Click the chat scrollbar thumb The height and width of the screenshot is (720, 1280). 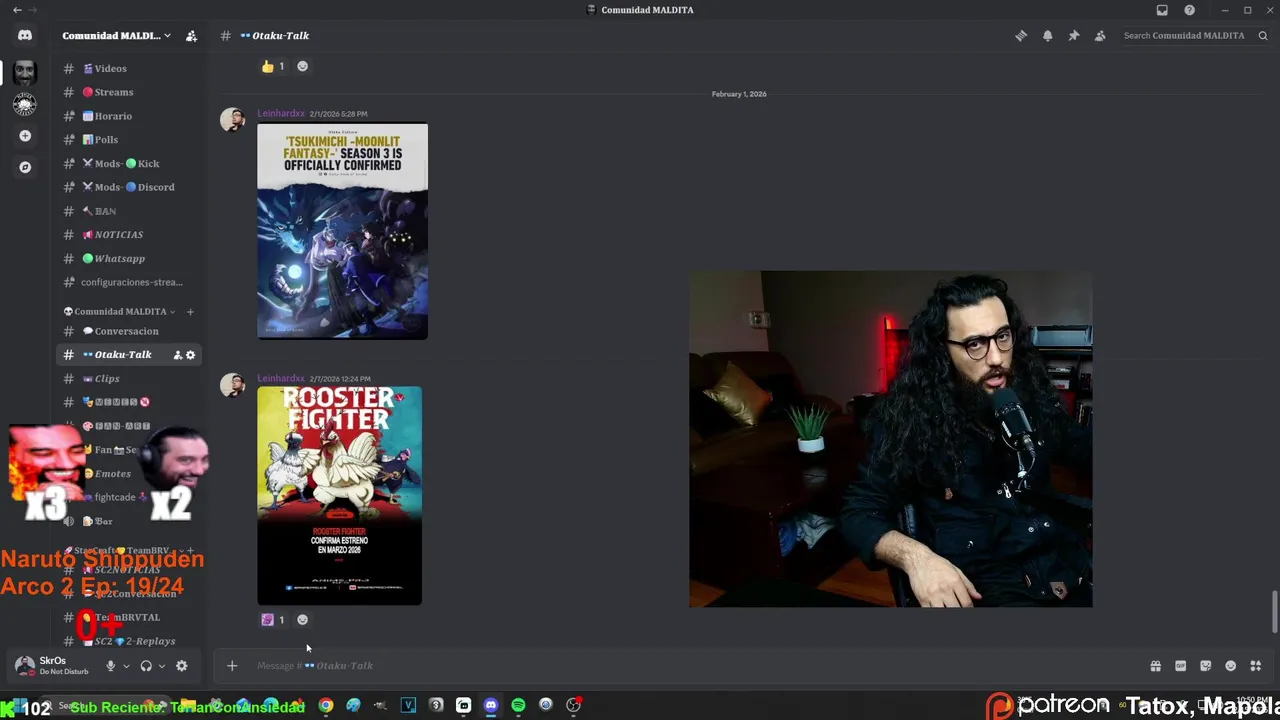1274,611
